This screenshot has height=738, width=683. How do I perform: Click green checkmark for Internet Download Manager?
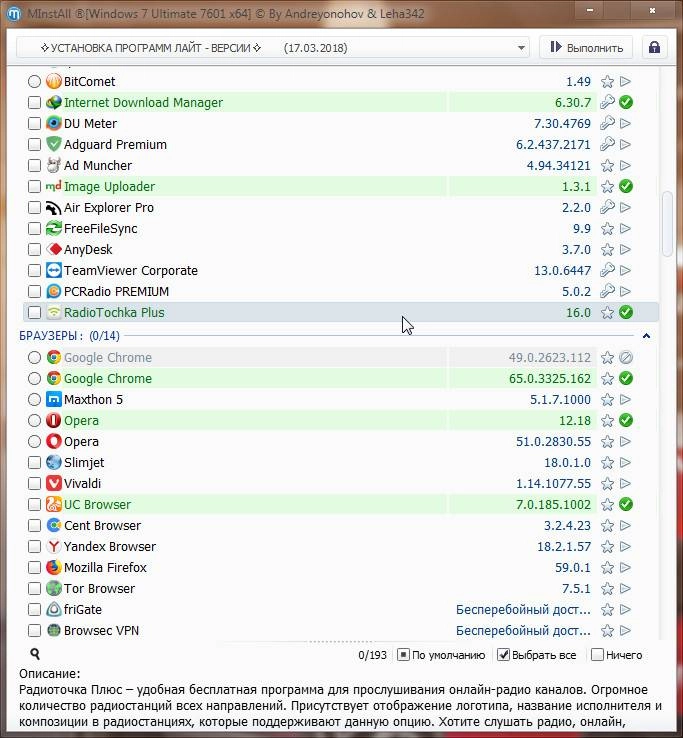click(x=626, y=102)
